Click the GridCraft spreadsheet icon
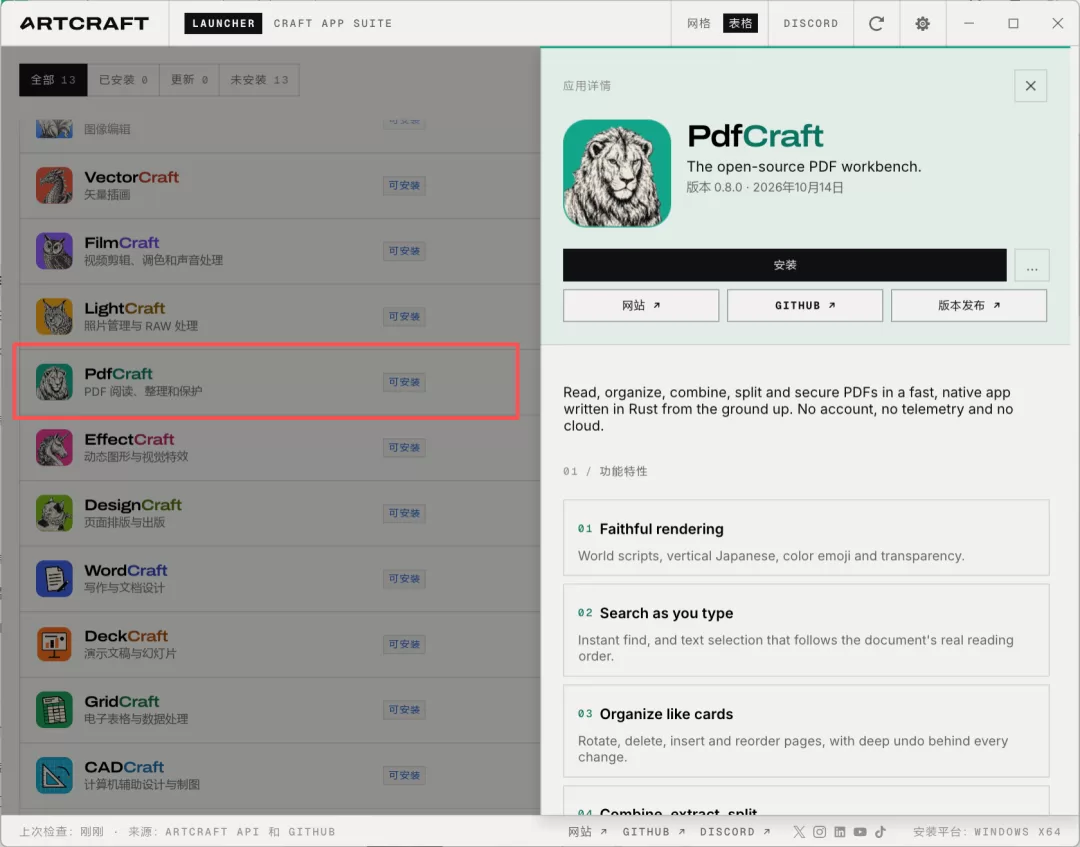1080x847 pixels. [x=54, y=709]
